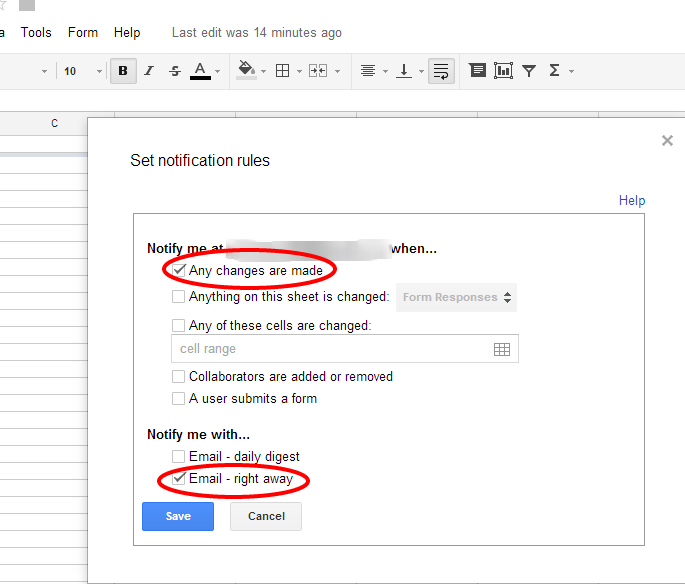Apply strikethrough formatting

pos(175,71)
